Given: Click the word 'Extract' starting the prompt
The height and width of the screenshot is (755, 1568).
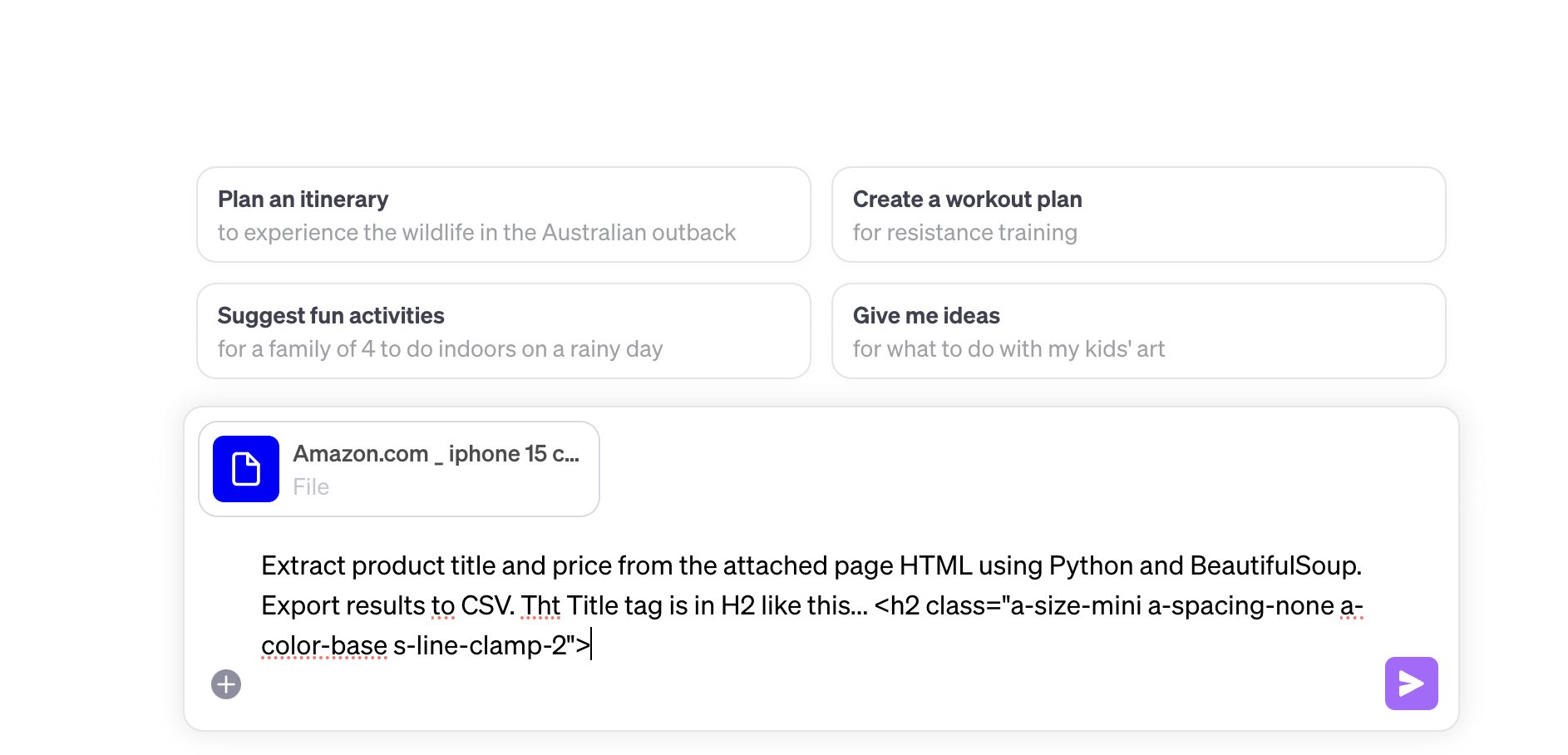Looking at the screenshot, I should tap(303, 566).
